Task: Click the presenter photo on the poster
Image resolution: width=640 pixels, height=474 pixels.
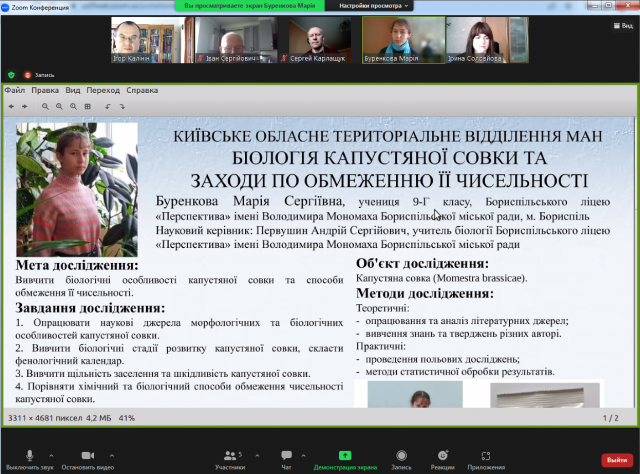Action: tap(77, 190)
